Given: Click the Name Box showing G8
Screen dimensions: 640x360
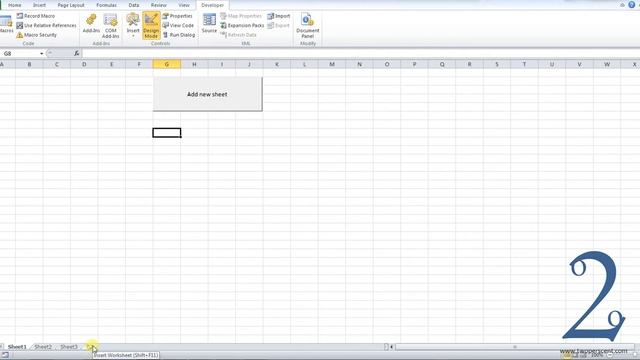Looking at the screenshot, I should pos(20,53).
